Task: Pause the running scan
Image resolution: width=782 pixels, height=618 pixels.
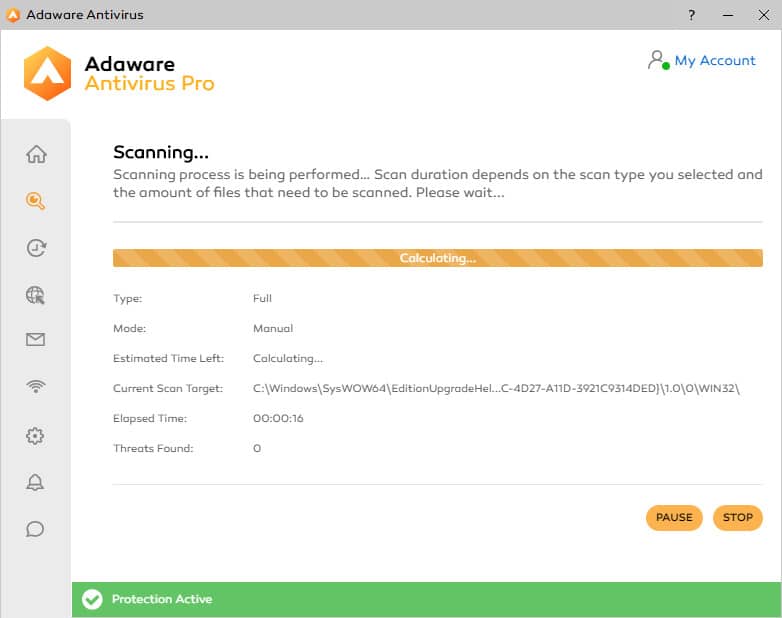Action: [674, 517]
